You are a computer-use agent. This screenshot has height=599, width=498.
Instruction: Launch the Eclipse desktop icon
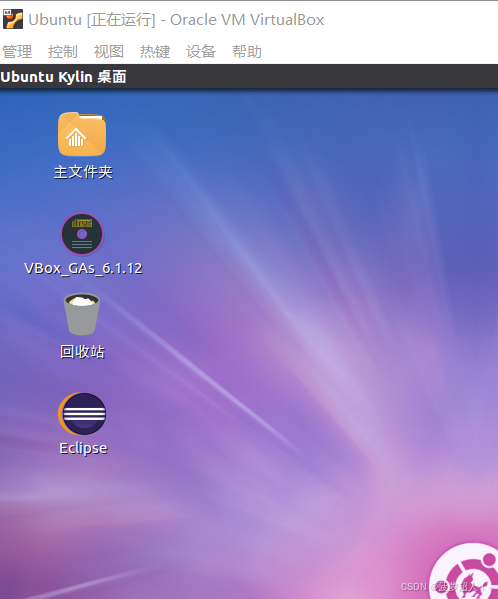pos(82,414)
